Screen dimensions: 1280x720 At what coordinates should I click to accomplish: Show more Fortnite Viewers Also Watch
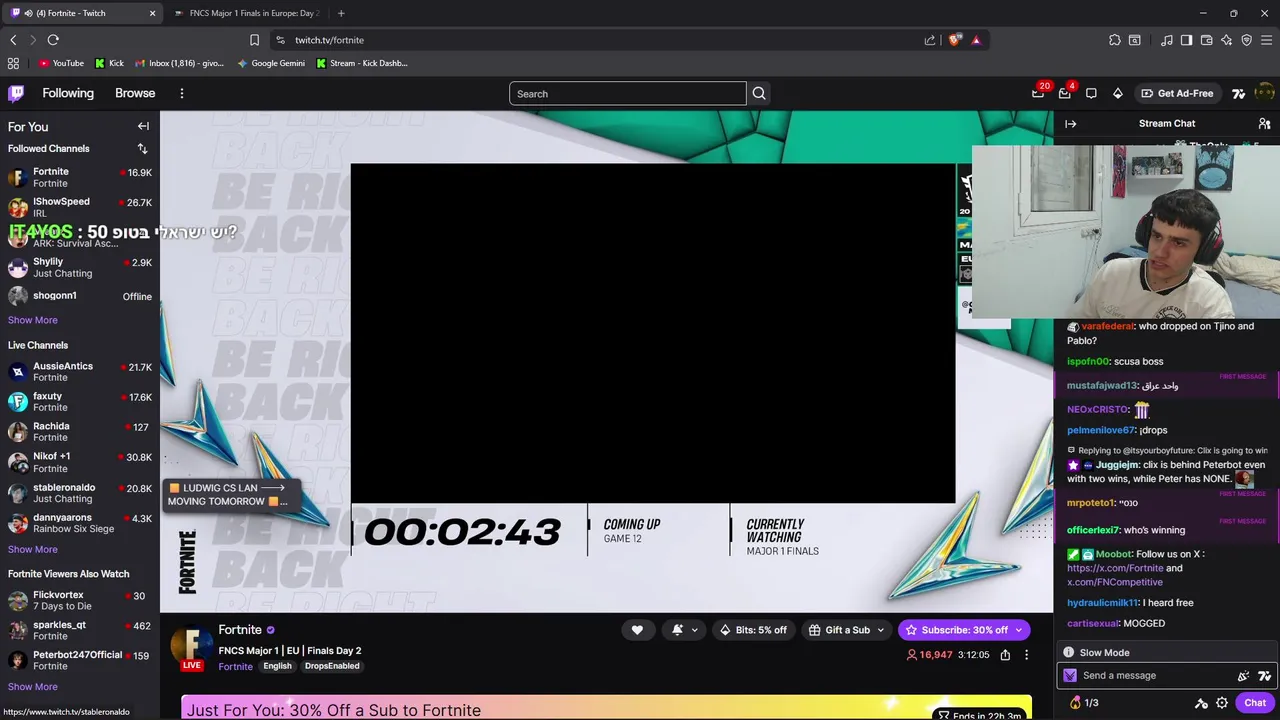coord(33,686)
